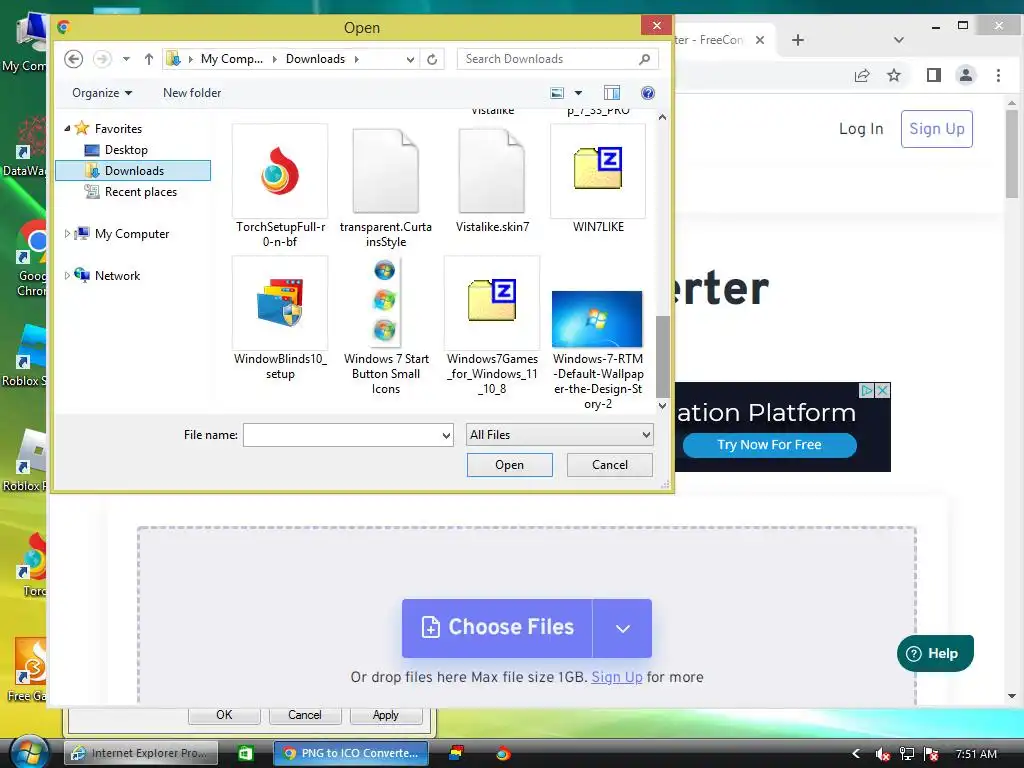The height and width of the screenshot is (768, 1024).
Task: Switch to Internet Explorer Pro taskbar item
Action: [139, 754]
